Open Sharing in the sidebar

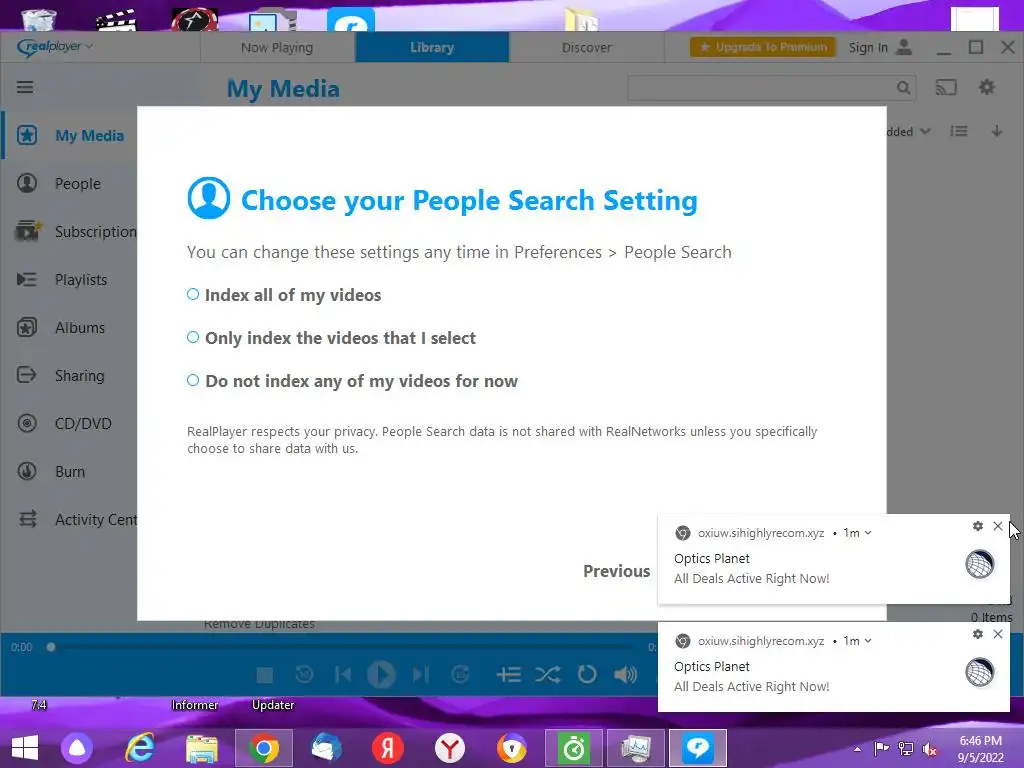(70, 376)
